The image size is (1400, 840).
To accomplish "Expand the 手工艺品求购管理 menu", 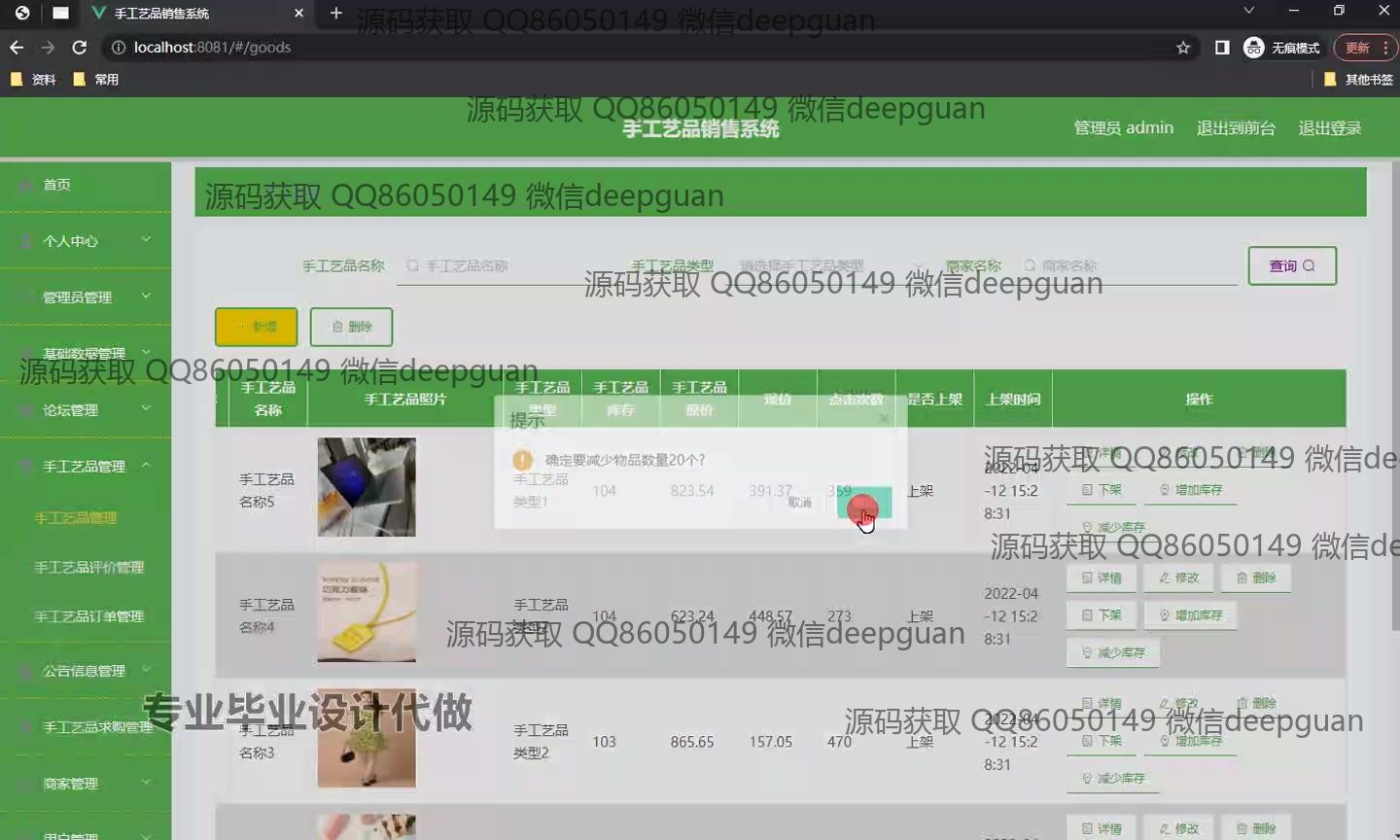I will (x=86, y=726).
